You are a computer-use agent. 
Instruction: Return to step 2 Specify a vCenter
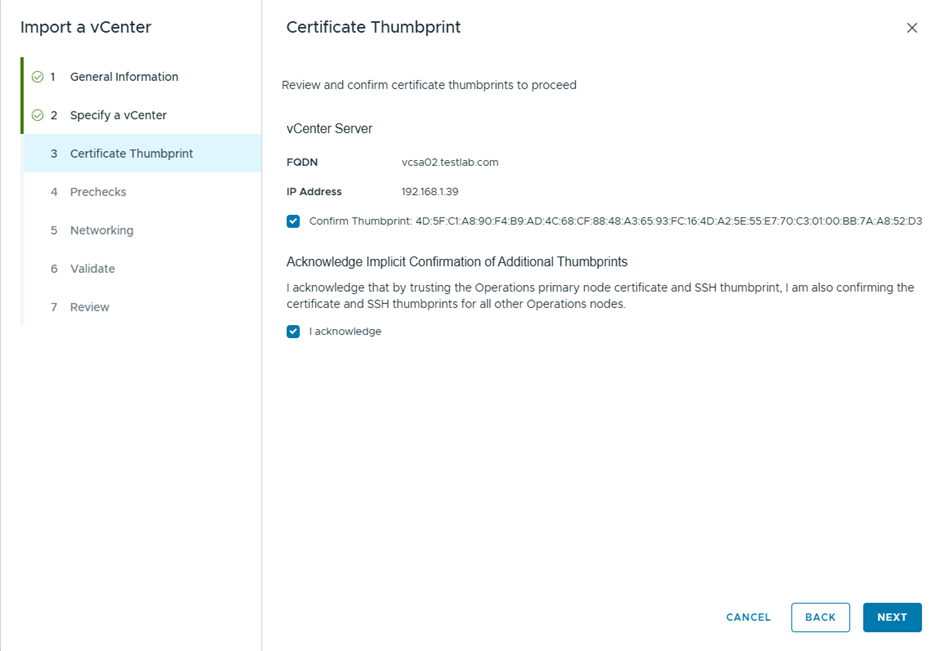point(118,115)
